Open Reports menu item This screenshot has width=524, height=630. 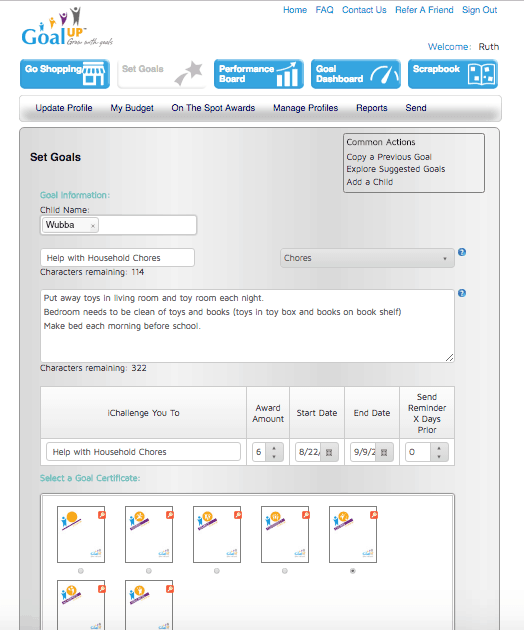click(x=372, y=108)
